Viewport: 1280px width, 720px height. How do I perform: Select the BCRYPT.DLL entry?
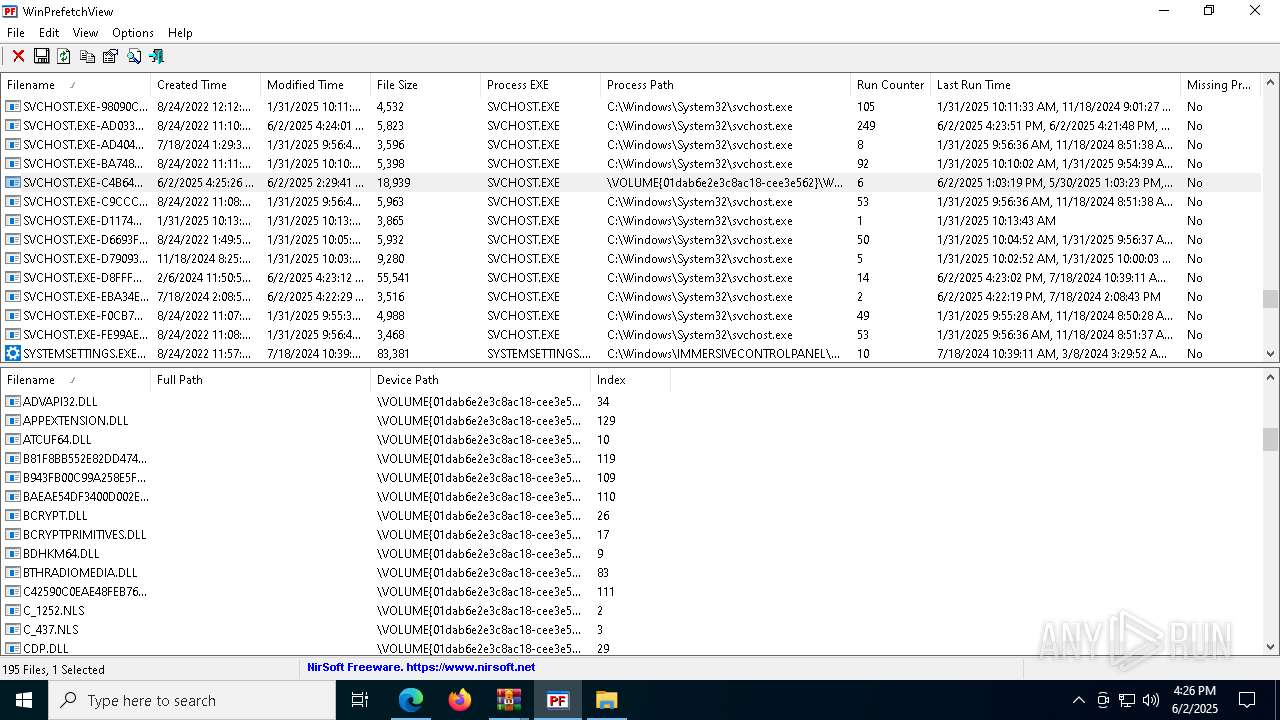[55, 516]
